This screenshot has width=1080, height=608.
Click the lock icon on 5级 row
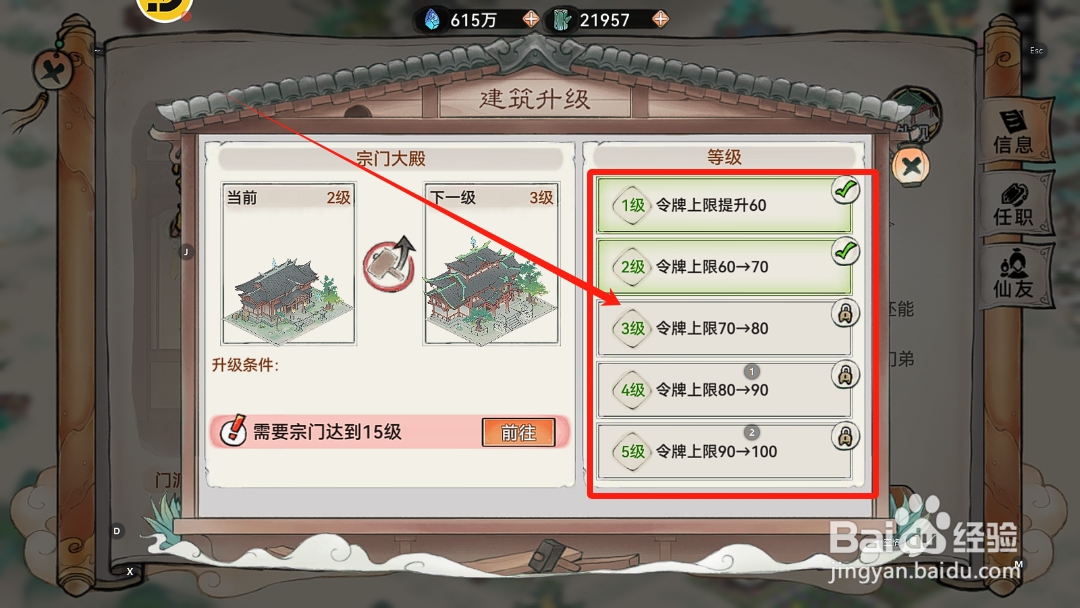845,437
